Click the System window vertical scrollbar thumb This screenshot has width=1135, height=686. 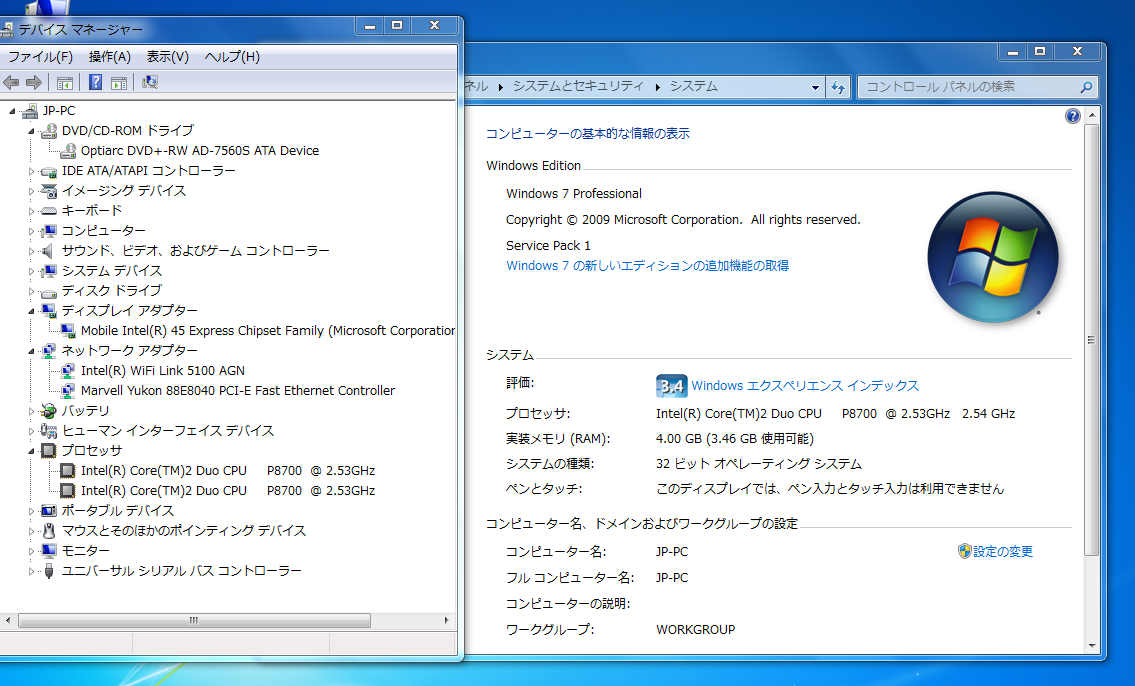coord(1092,340)
